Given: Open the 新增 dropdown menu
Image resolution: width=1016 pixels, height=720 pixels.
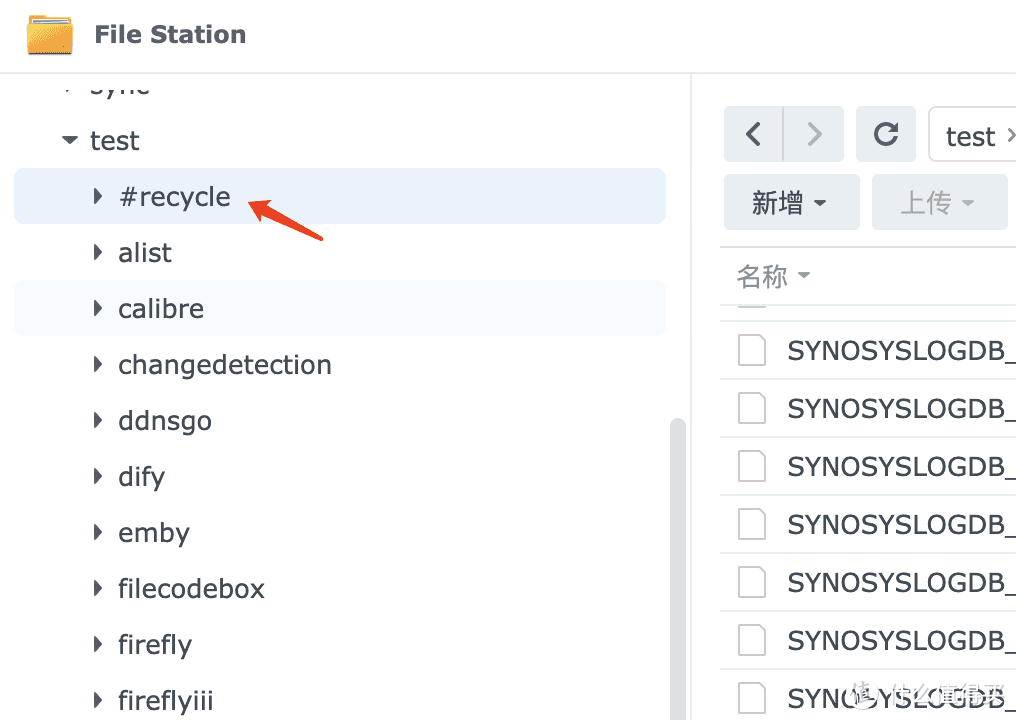Looking at the screenshot, I should tap(790, 203).
